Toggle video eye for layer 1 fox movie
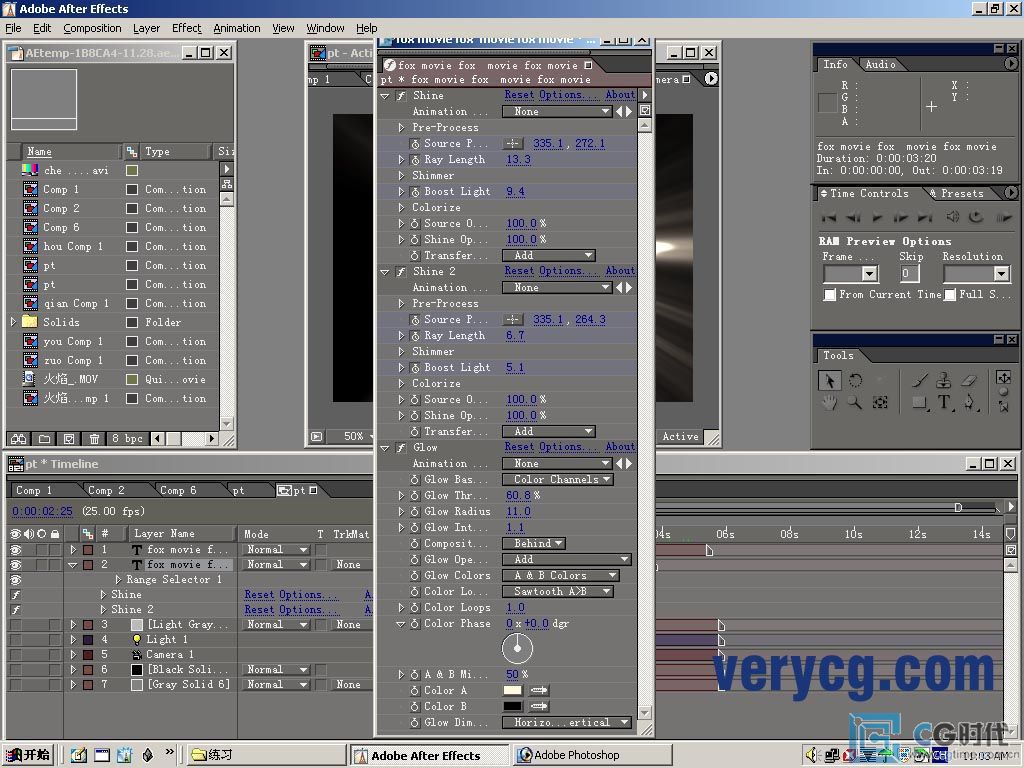Viewport: 1024px width, 768px height. pyautogui.click(x=15, y=550)
